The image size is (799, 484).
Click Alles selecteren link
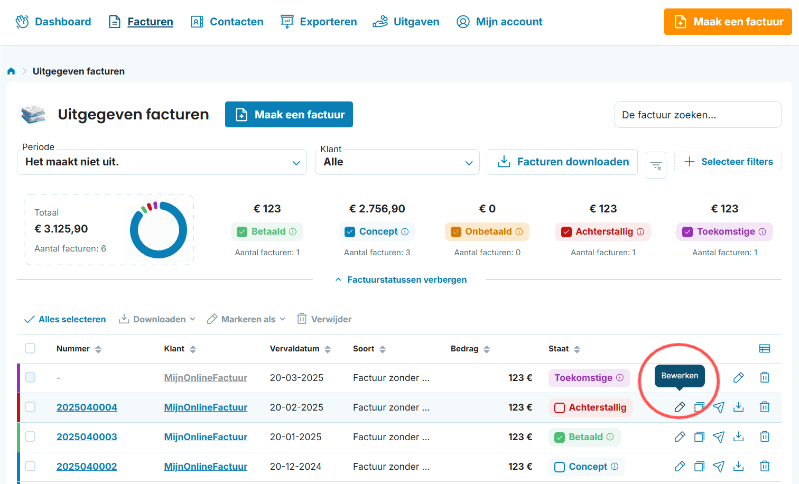click(x=65, y=319)
